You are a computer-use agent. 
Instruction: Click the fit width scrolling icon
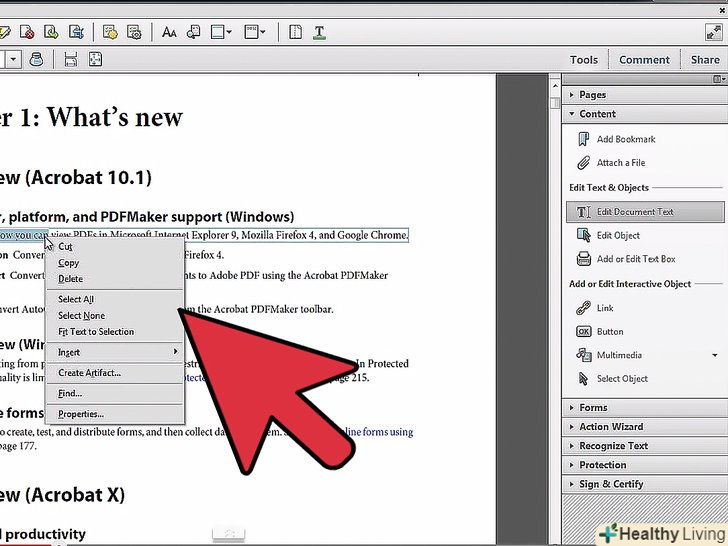coord(71,59)
